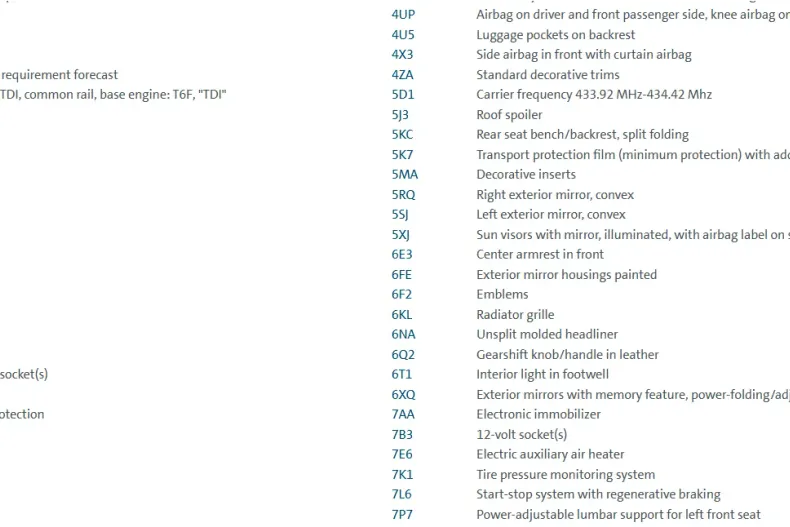
Task: Select the "Unsplit molded headliner" description text
Action: click(547, 335)
